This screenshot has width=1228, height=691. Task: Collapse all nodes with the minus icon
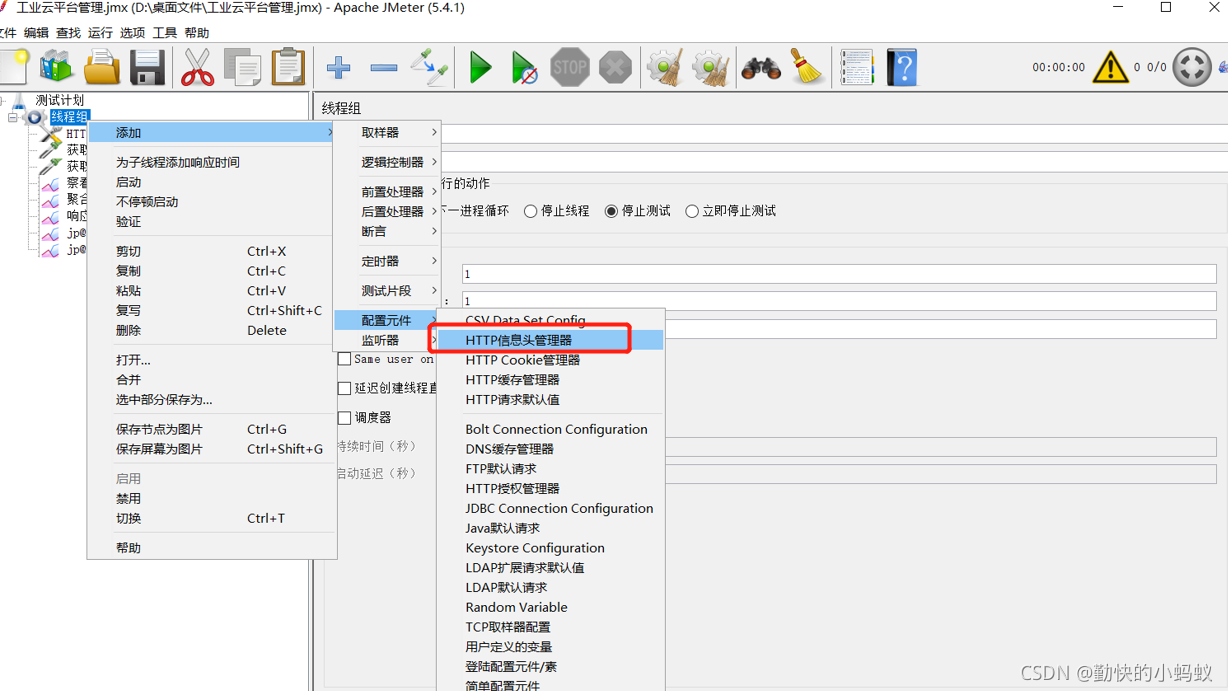[384, 68]
